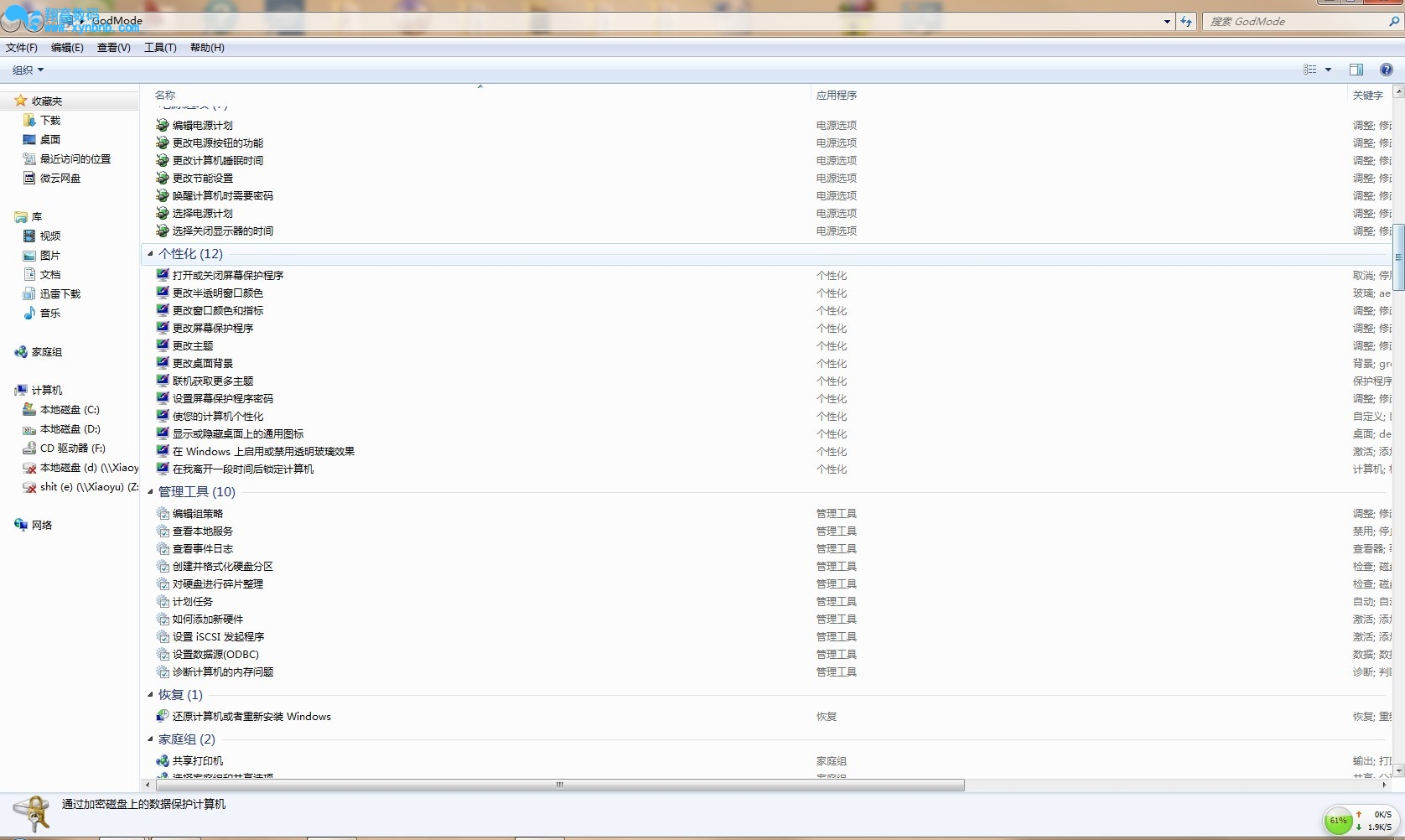The height and width of the screenshot is (840, 1405).
Task: Click the address bar refresh button
Action: (1185, 22)
